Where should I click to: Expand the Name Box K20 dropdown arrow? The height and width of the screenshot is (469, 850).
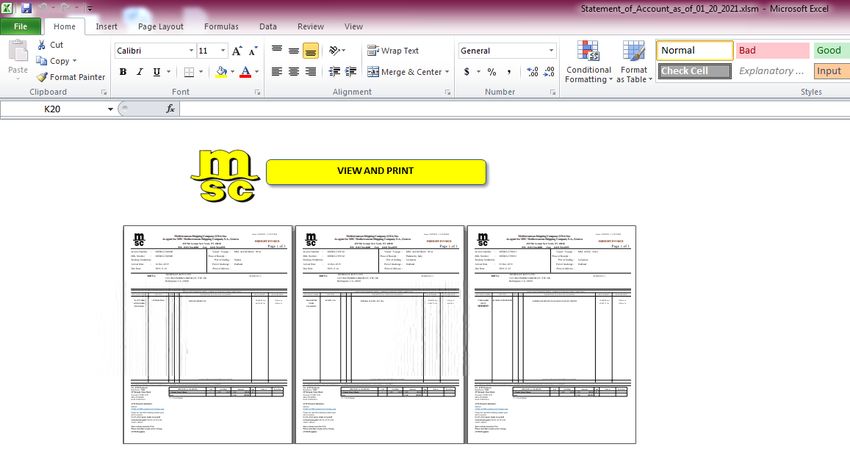pyautogui.click(x=110, y=109)
